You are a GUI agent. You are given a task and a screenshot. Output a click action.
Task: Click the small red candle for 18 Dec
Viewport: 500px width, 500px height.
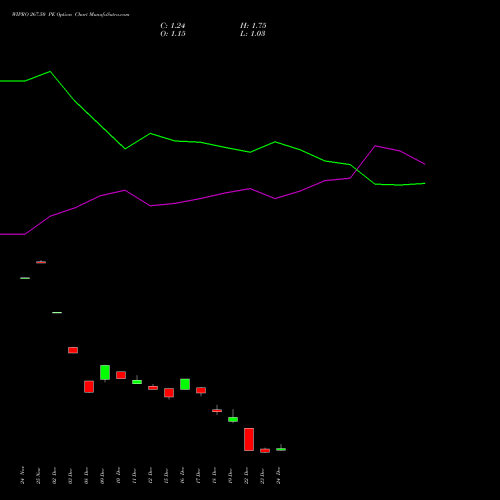(x=217, y=411)
